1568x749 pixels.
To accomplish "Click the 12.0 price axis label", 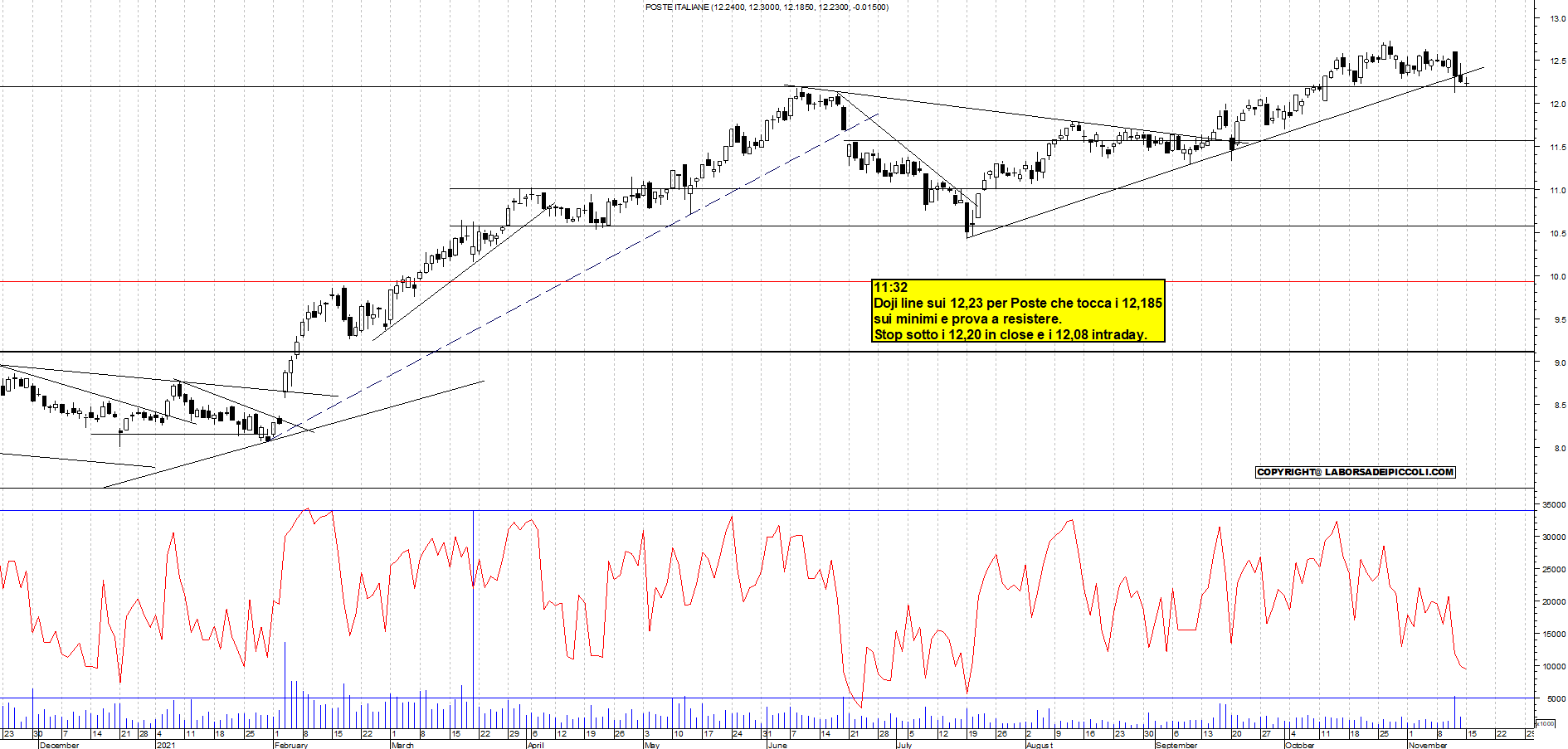I will pos(1558,105).
